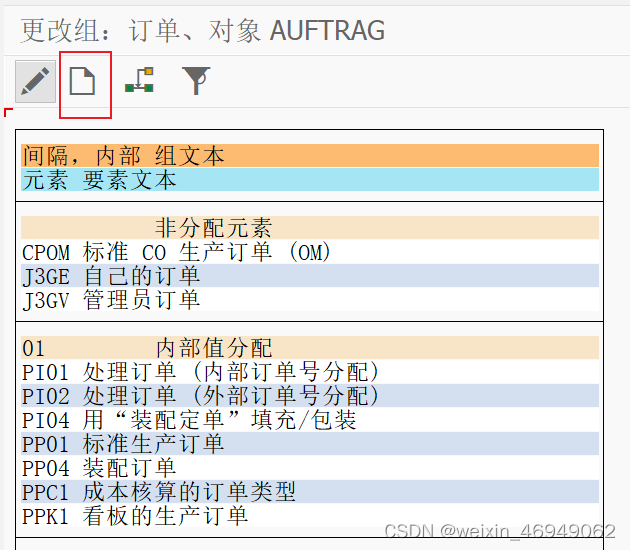Click the blank page create icon
This screenshot has width=630, height=550.
[82, 81]
